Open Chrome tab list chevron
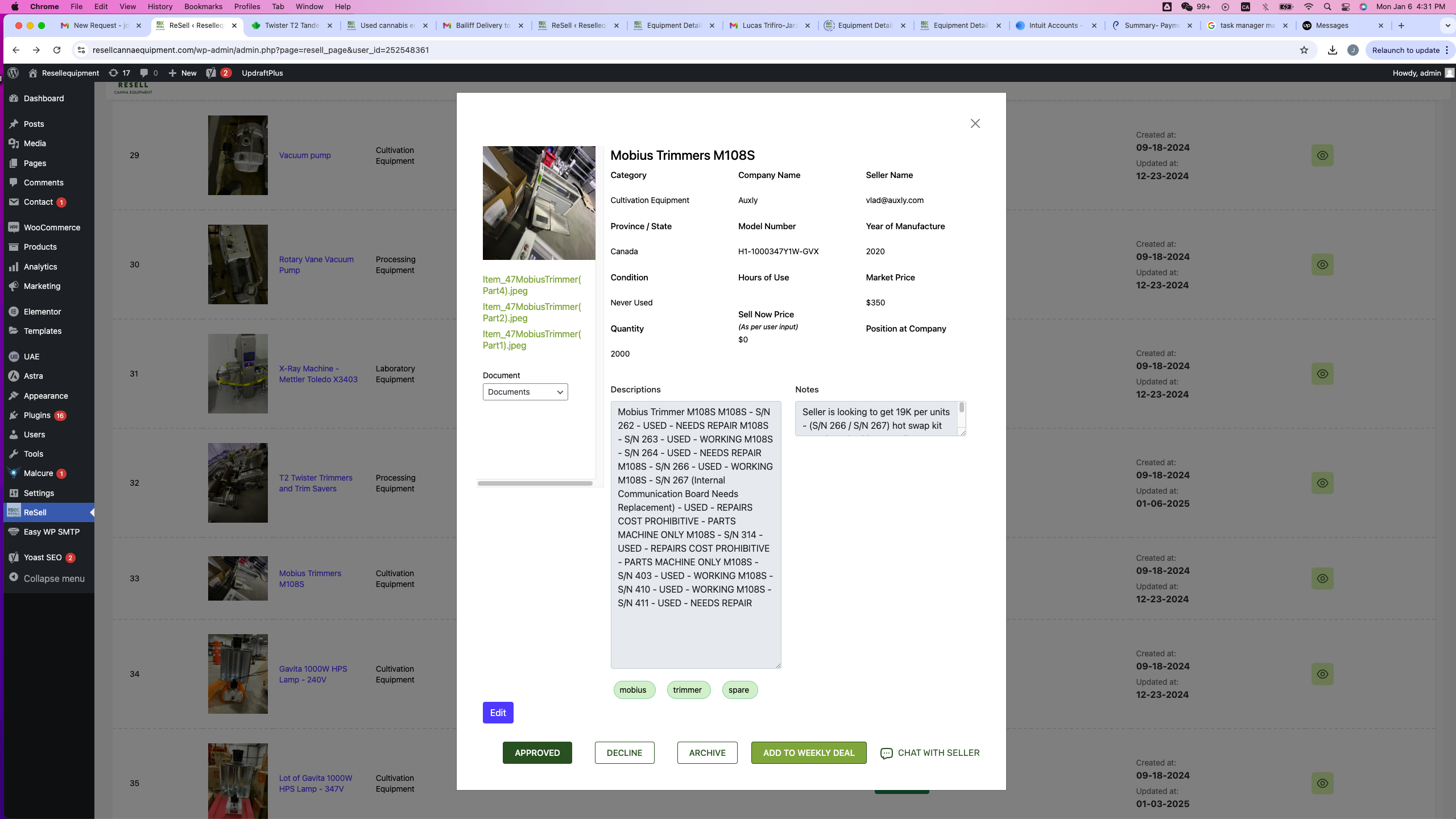Viewport: 1456px width, 819px height. pos(1447,26)
